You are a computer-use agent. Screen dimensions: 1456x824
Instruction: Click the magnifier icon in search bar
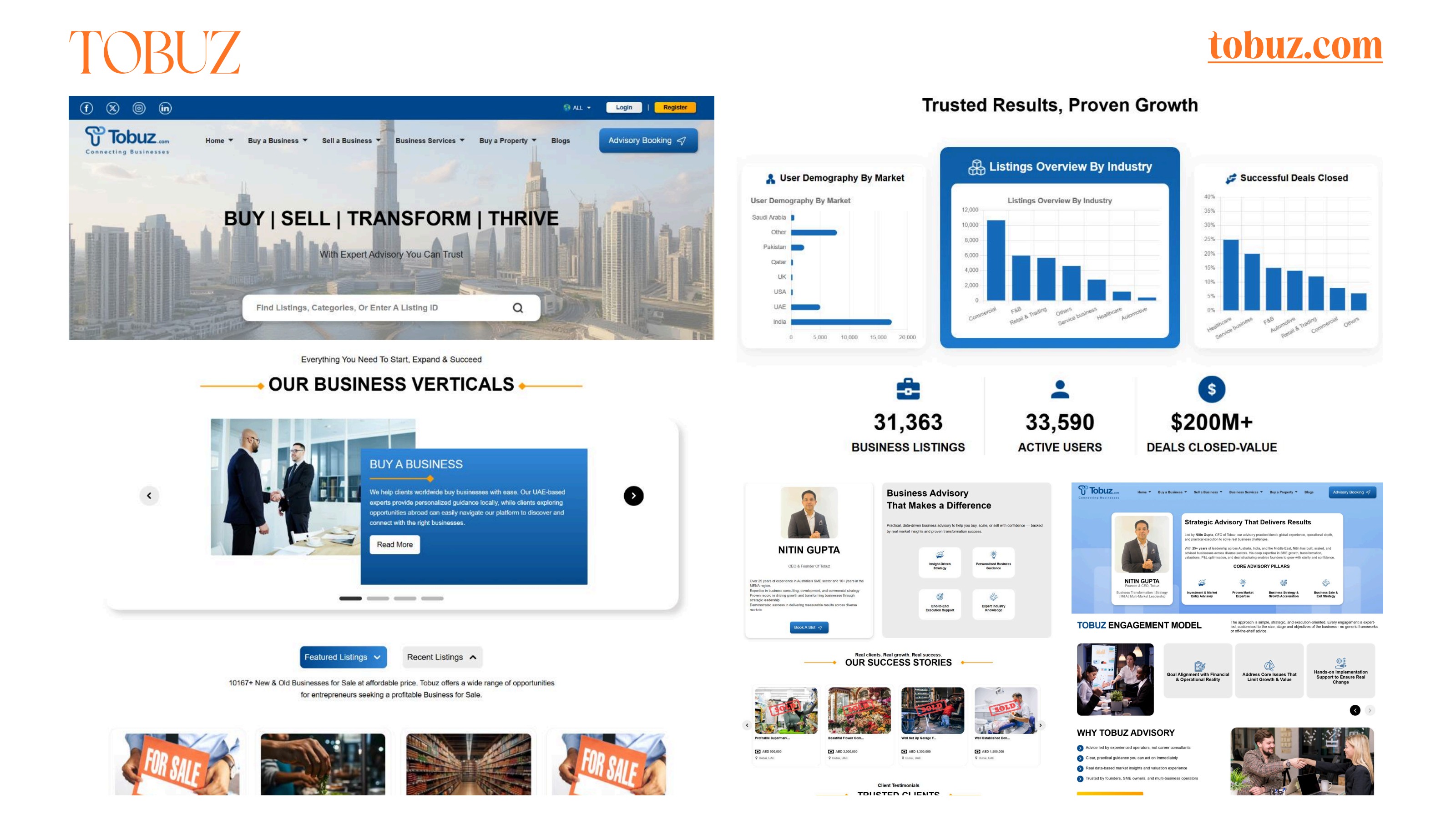(x=517, y=308)
